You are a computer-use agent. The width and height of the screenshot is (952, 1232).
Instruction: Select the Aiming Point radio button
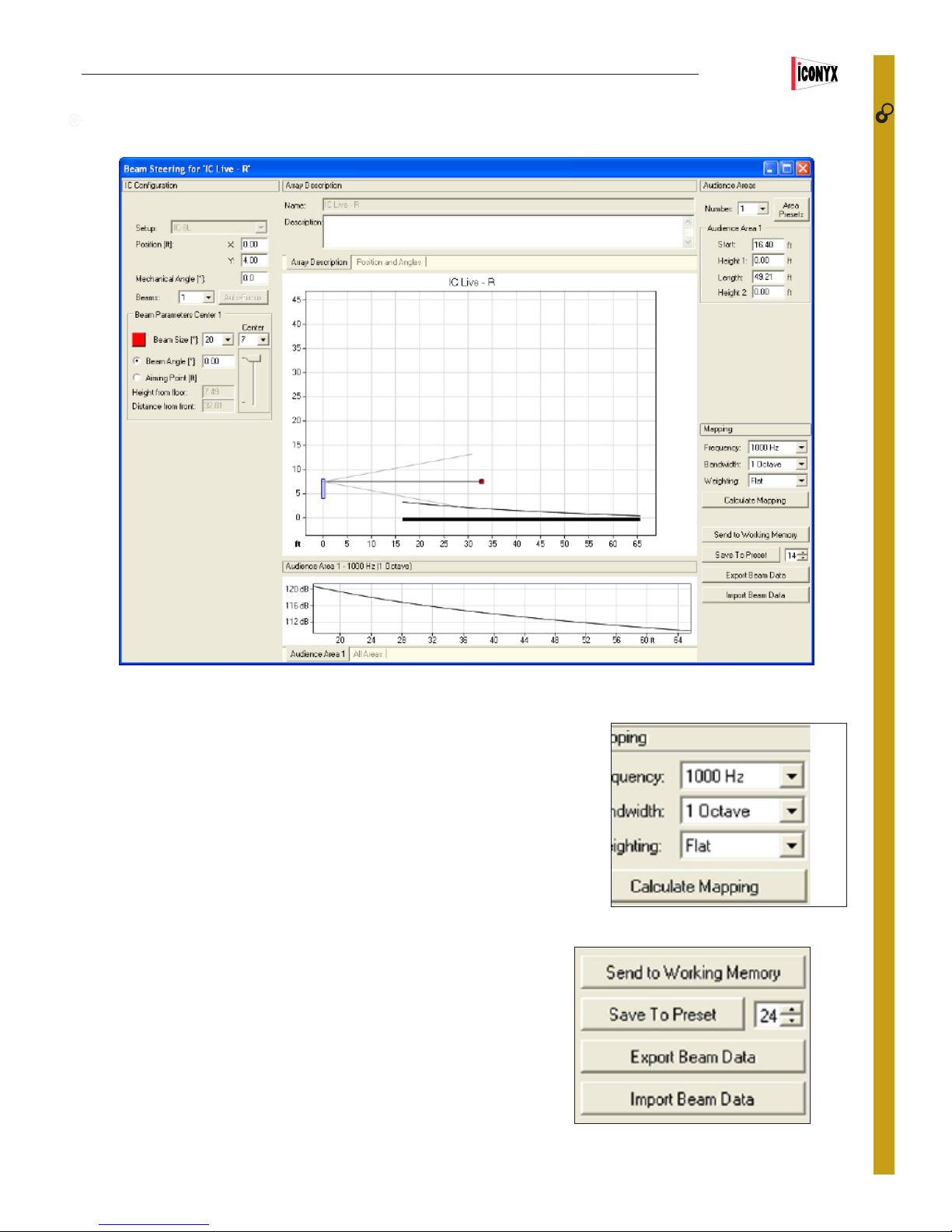(137, 378)
